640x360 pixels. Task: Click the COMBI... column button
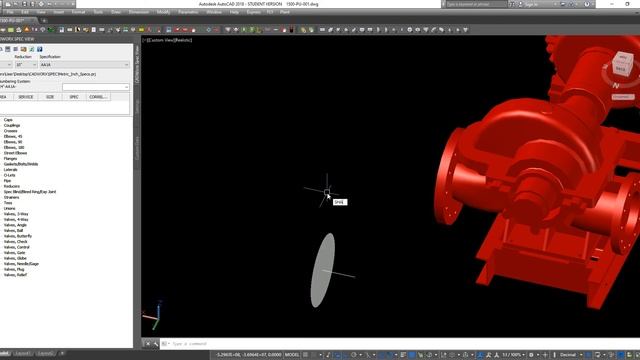point(98,97)
